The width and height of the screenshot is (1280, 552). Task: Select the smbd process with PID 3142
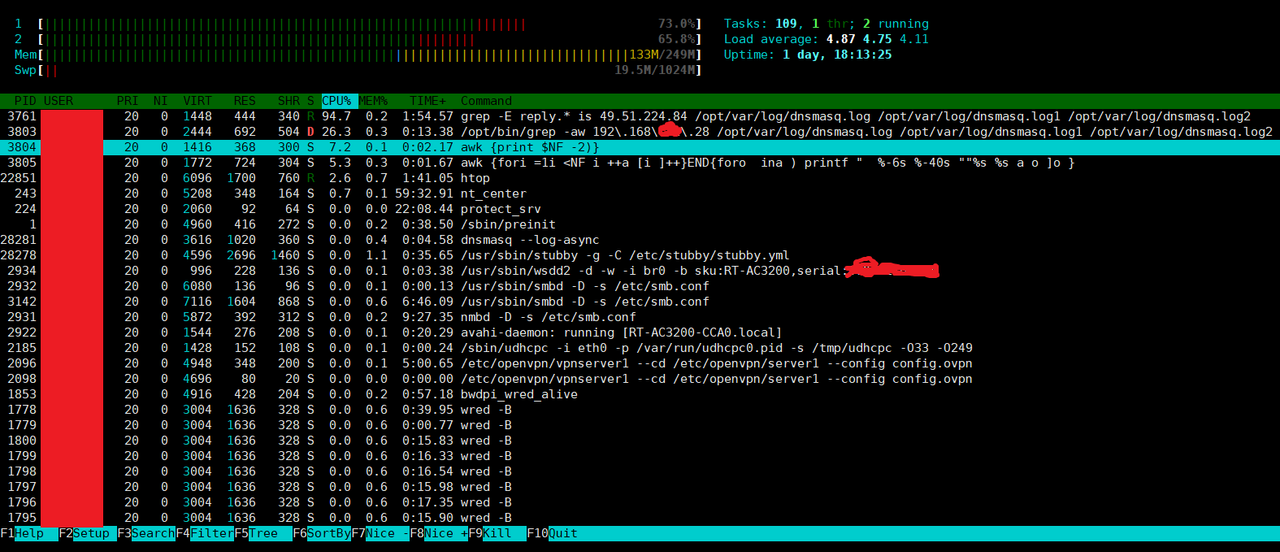(640, 302)
